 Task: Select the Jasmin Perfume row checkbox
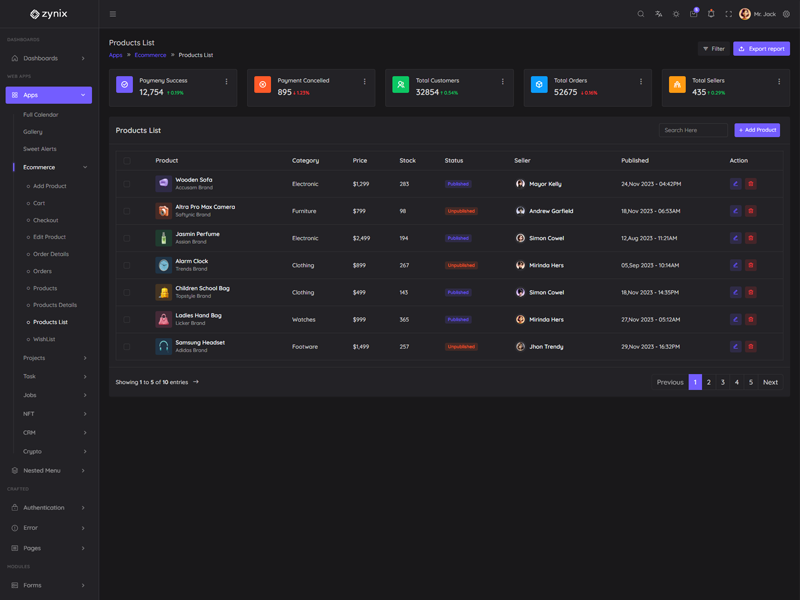pos(127,238)
